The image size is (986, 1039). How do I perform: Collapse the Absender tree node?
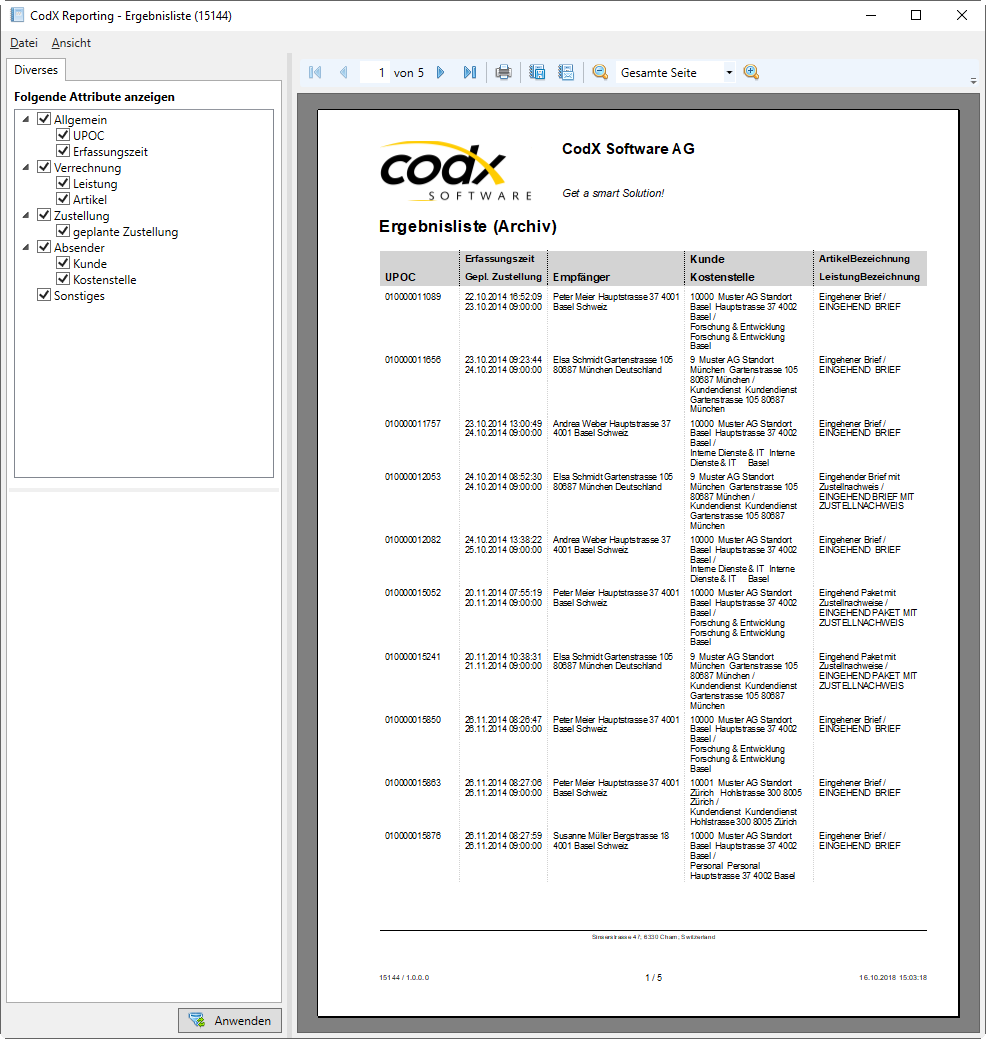pyautogui.click(x=25, y=247)
